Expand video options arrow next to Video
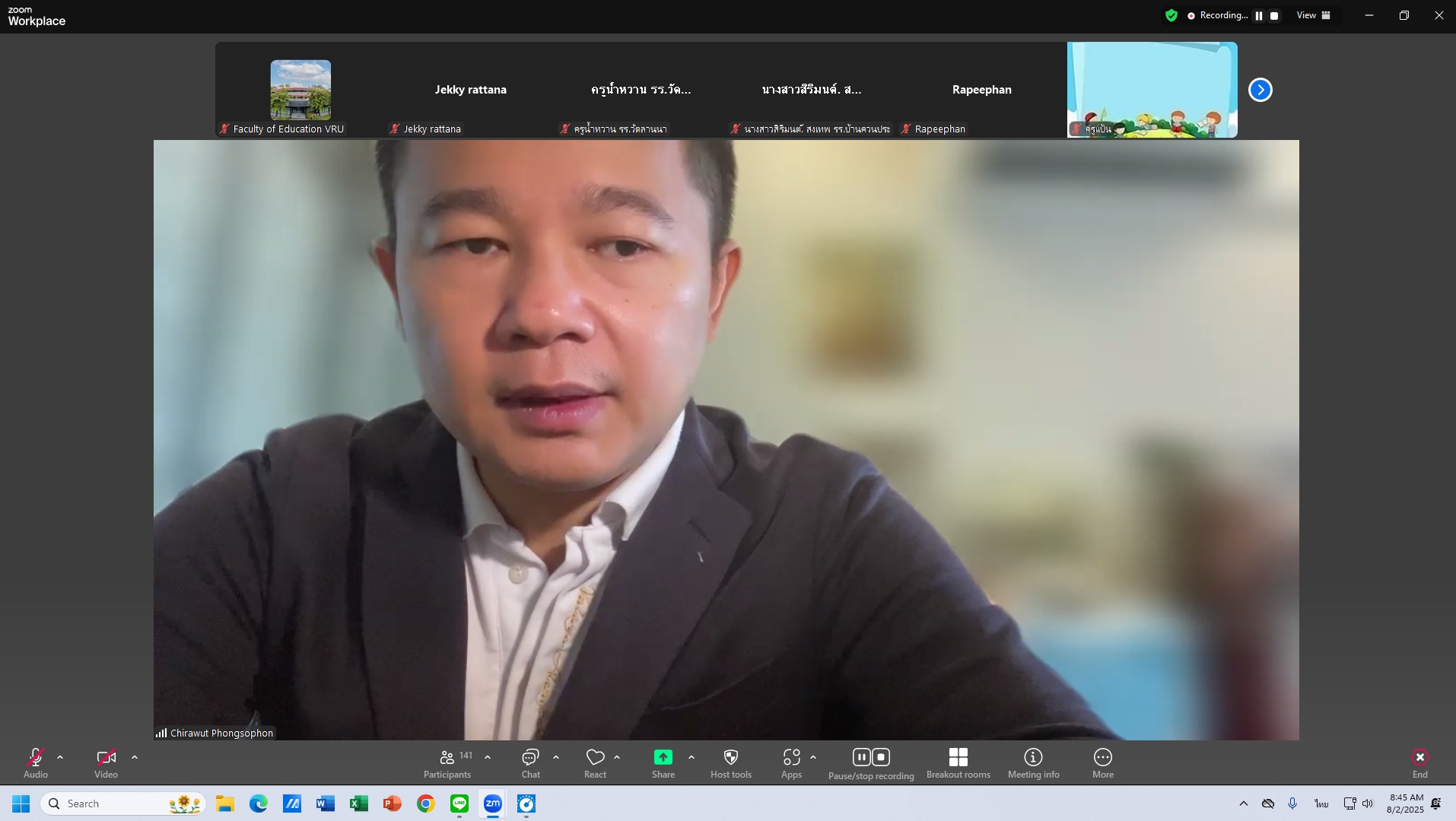The height and width of the screenshot is (821, 1456). (x=135, y=758)
